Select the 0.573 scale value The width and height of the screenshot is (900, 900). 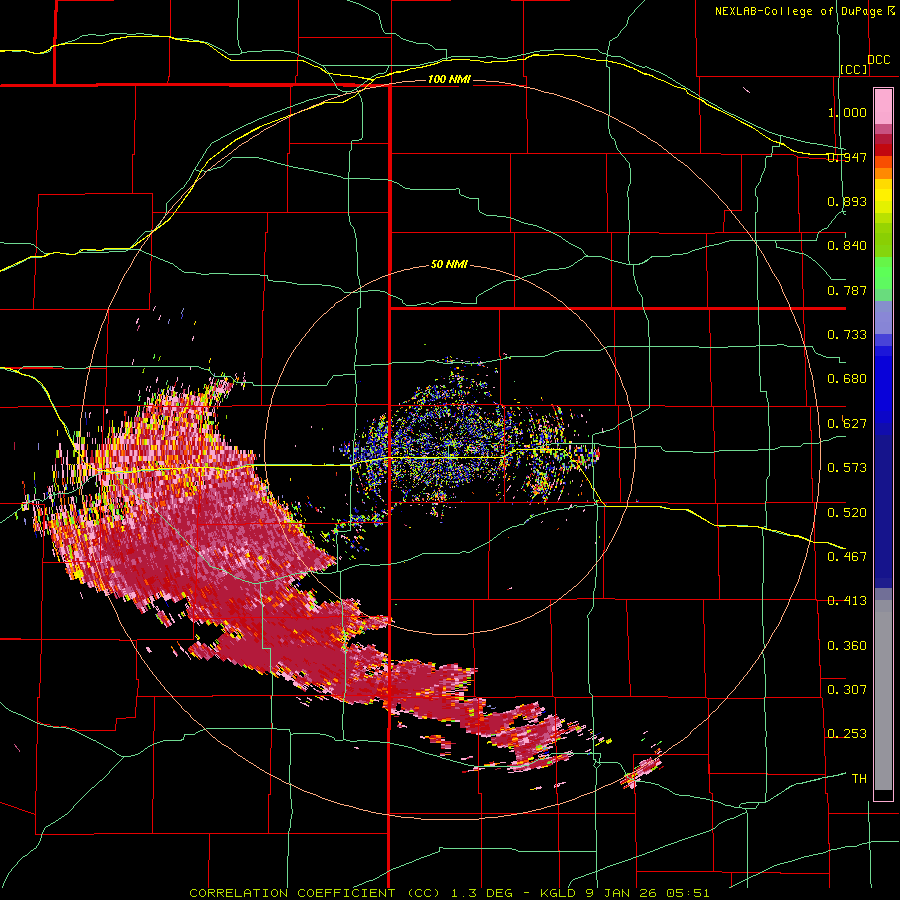pyautogui.click(x=847, y=468)
